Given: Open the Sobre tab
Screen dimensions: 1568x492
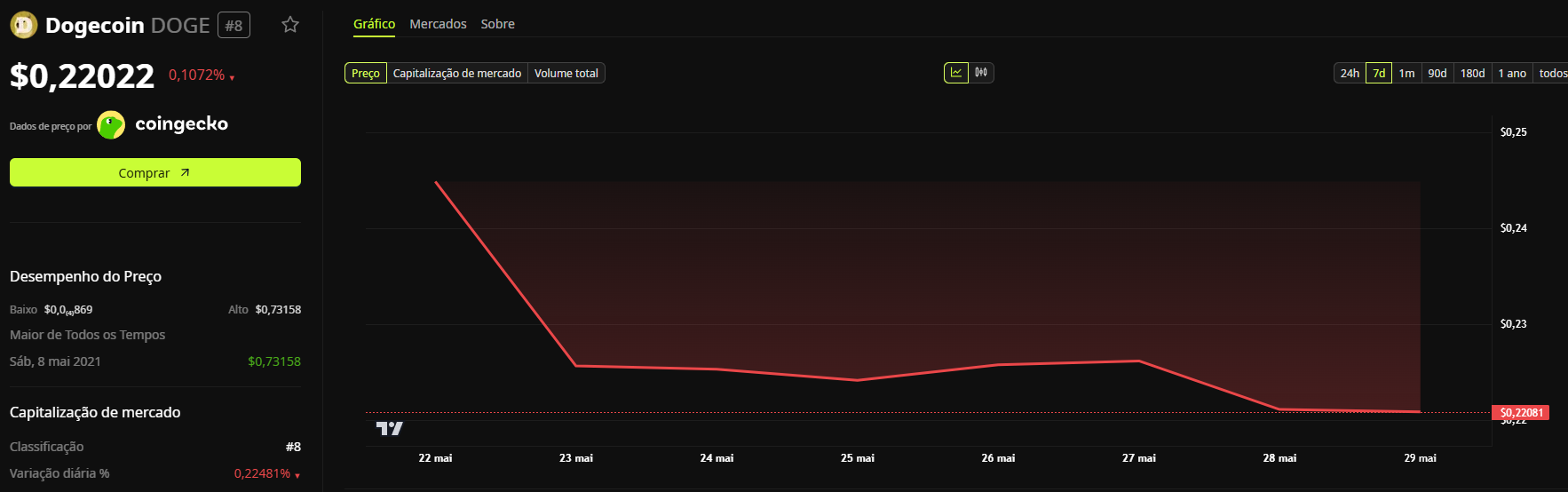Looking at the screenshot, I should [x=497, y=24].
